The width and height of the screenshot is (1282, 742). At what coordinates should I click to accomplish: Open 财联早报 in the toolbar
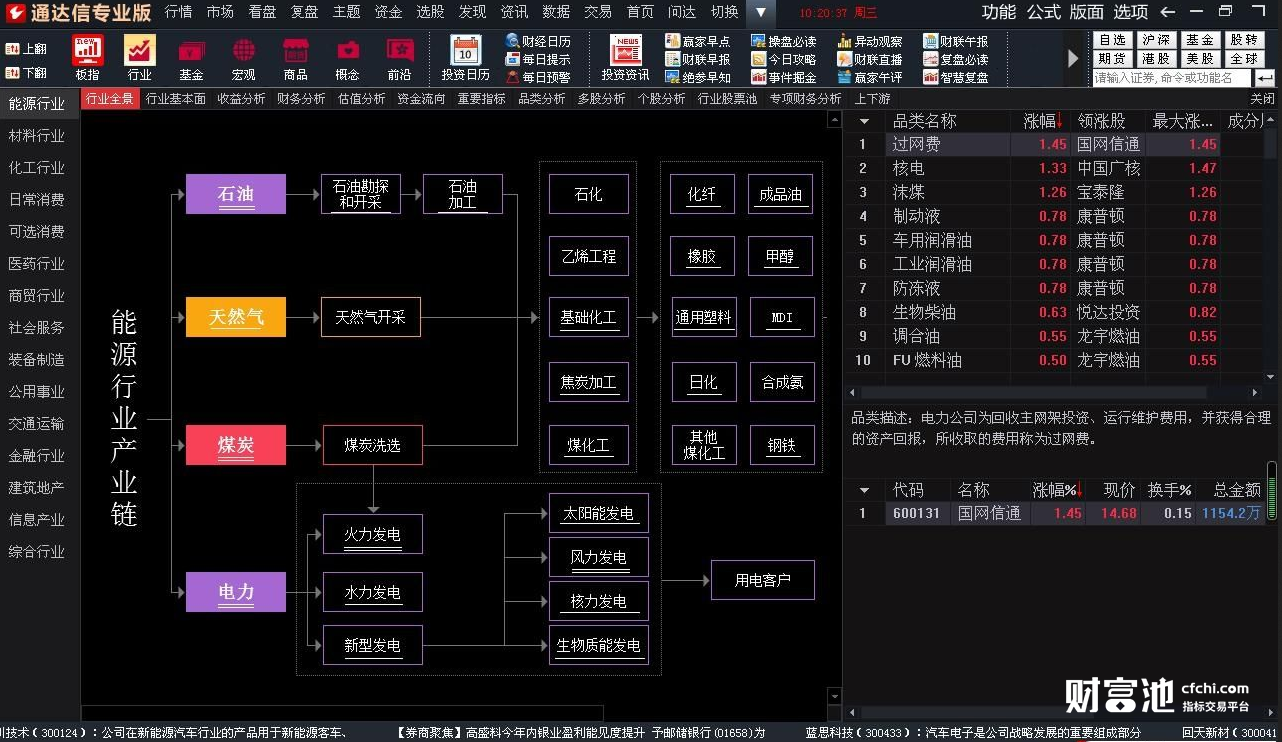point(698,59)
